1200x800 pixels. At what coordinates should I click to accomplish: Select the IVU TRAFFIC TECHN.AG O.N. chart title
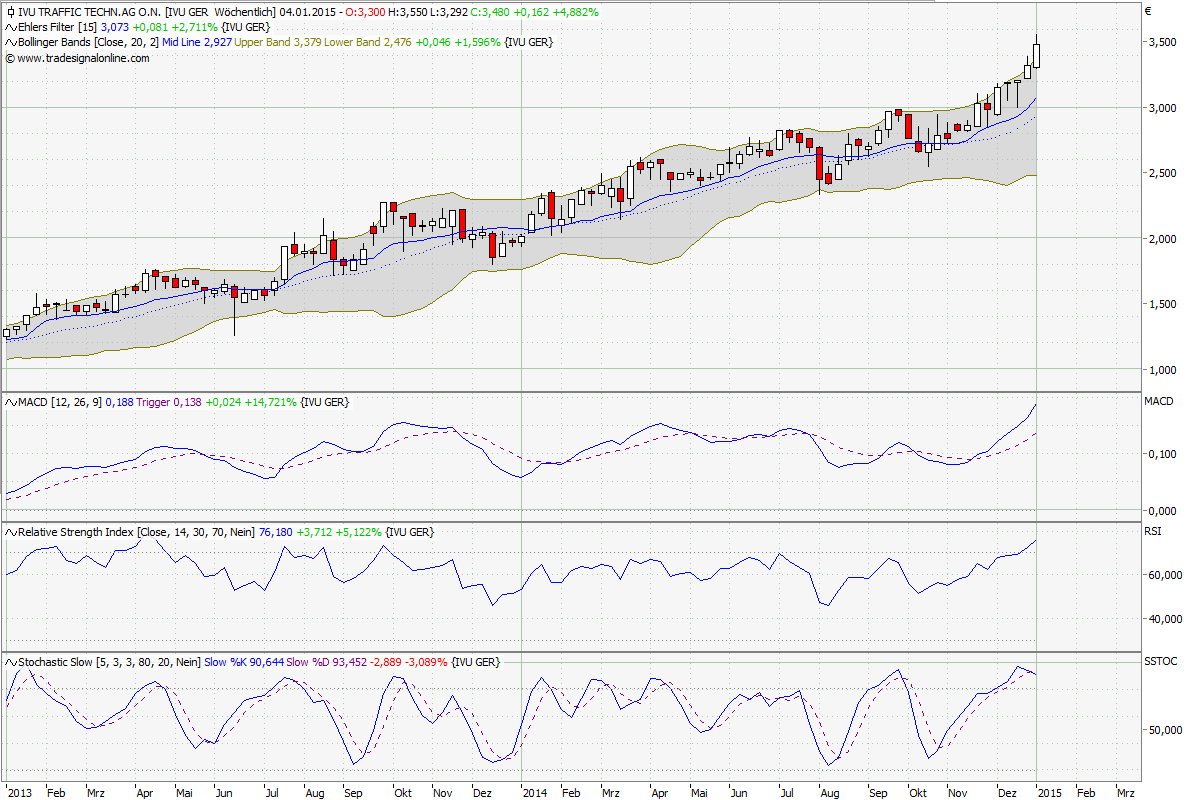(88, 12)
